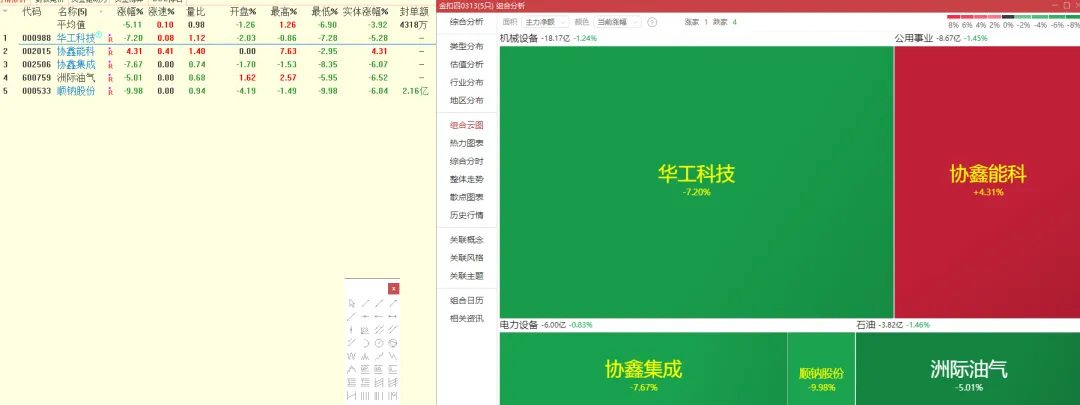Select the arrow line drawing tool
Viewport: 1080px width, 405px height.
pyautogui.click(x=393, y=303)
